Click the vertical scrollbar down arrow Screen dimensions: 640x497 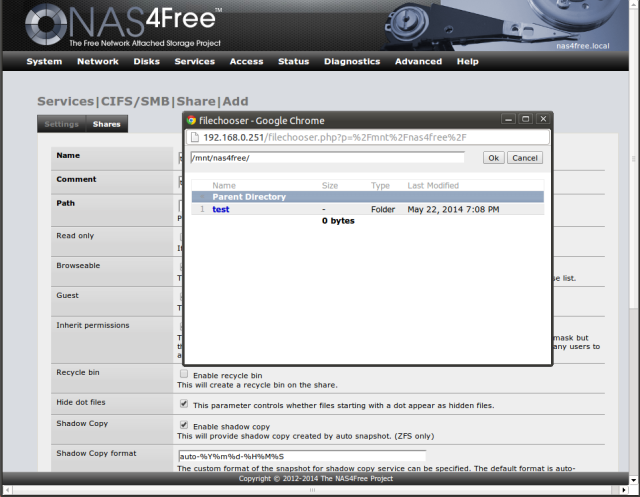point(634,480)
